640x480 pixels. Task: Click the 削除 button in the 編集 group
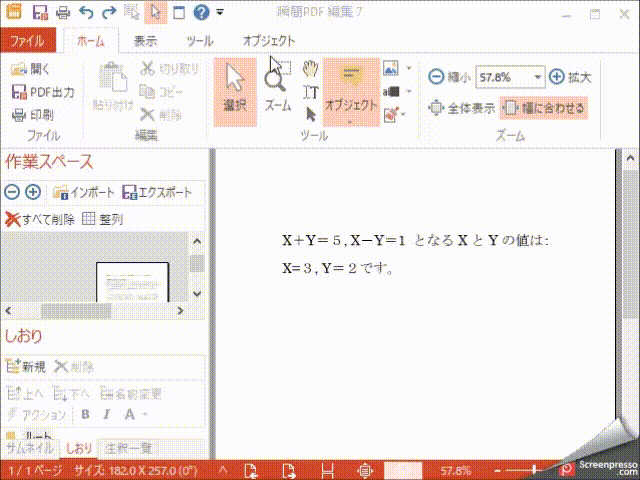[160, 115]
